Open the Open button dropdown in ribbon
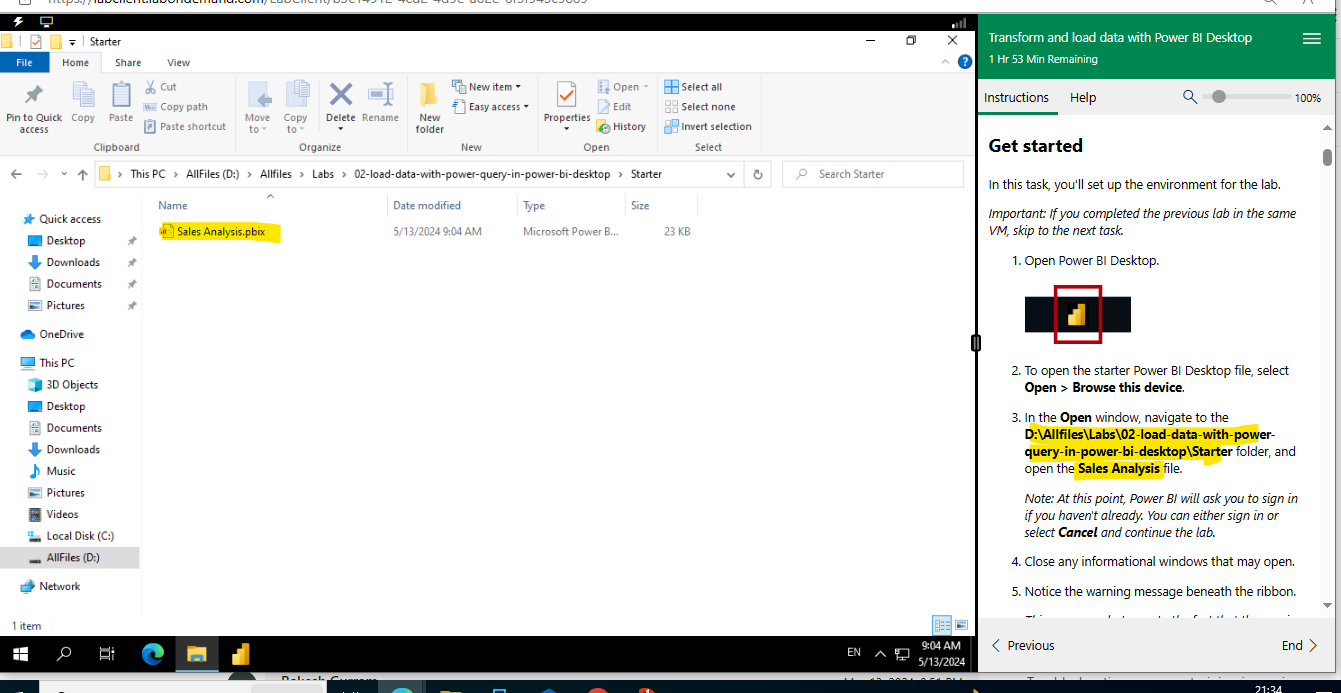Screen dimensions: 1341x693 point(623,87)
